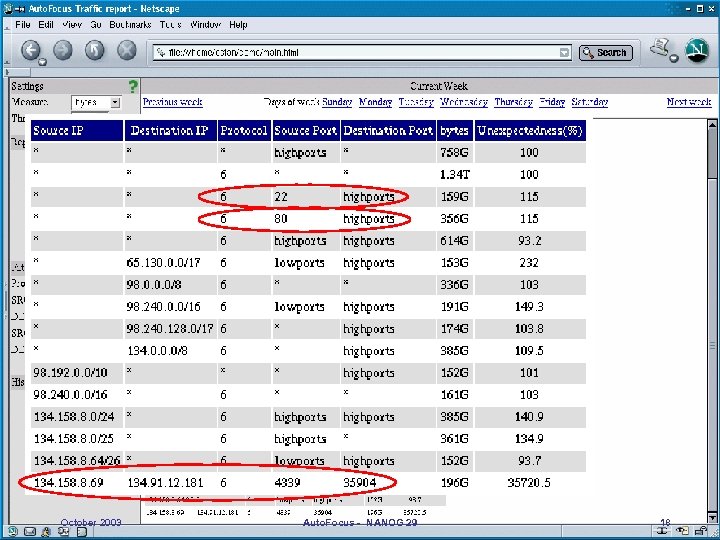Viewport: 720px width, 540px height.
Task: Click the Reload page button
Action: (x=95, y=51)
